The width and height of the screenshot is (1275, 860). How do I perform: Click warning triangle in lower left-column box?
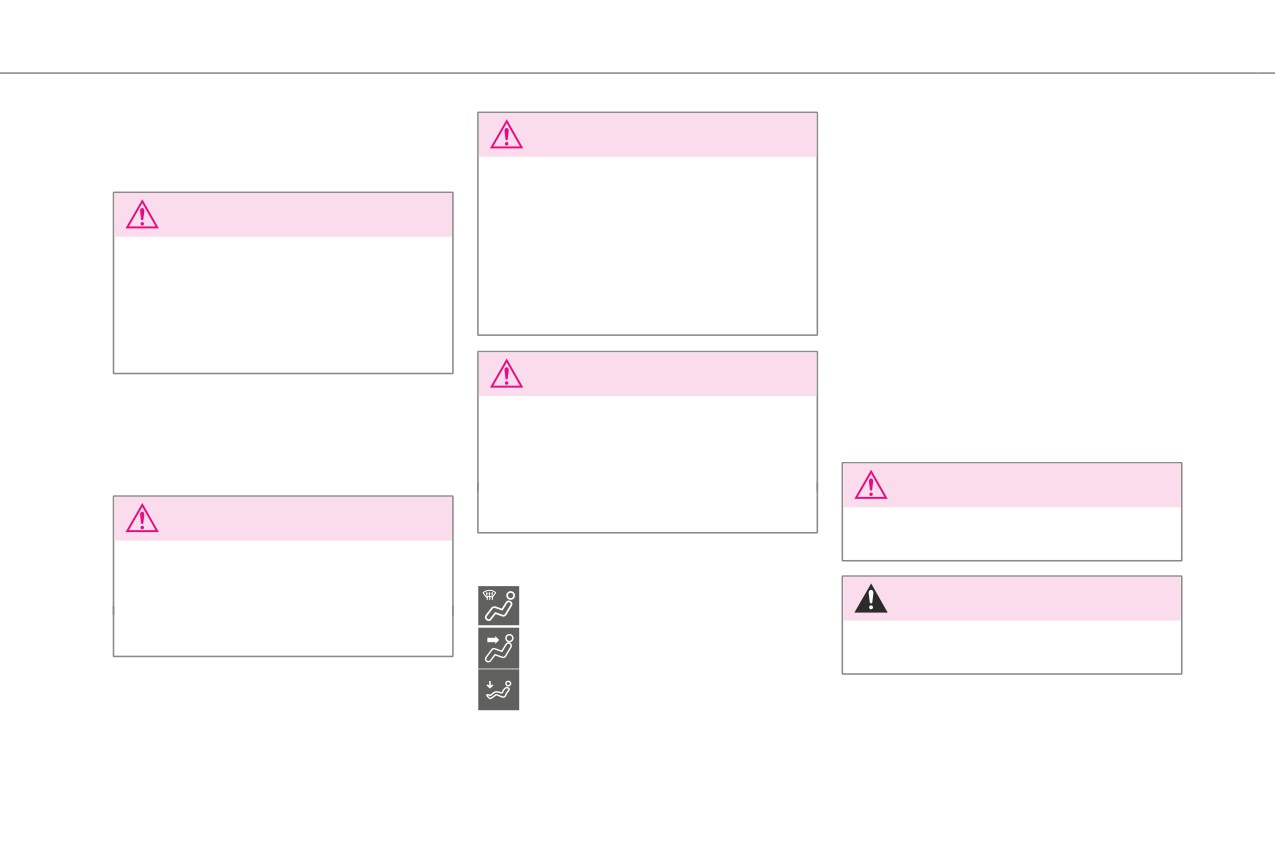coord(142,518)
